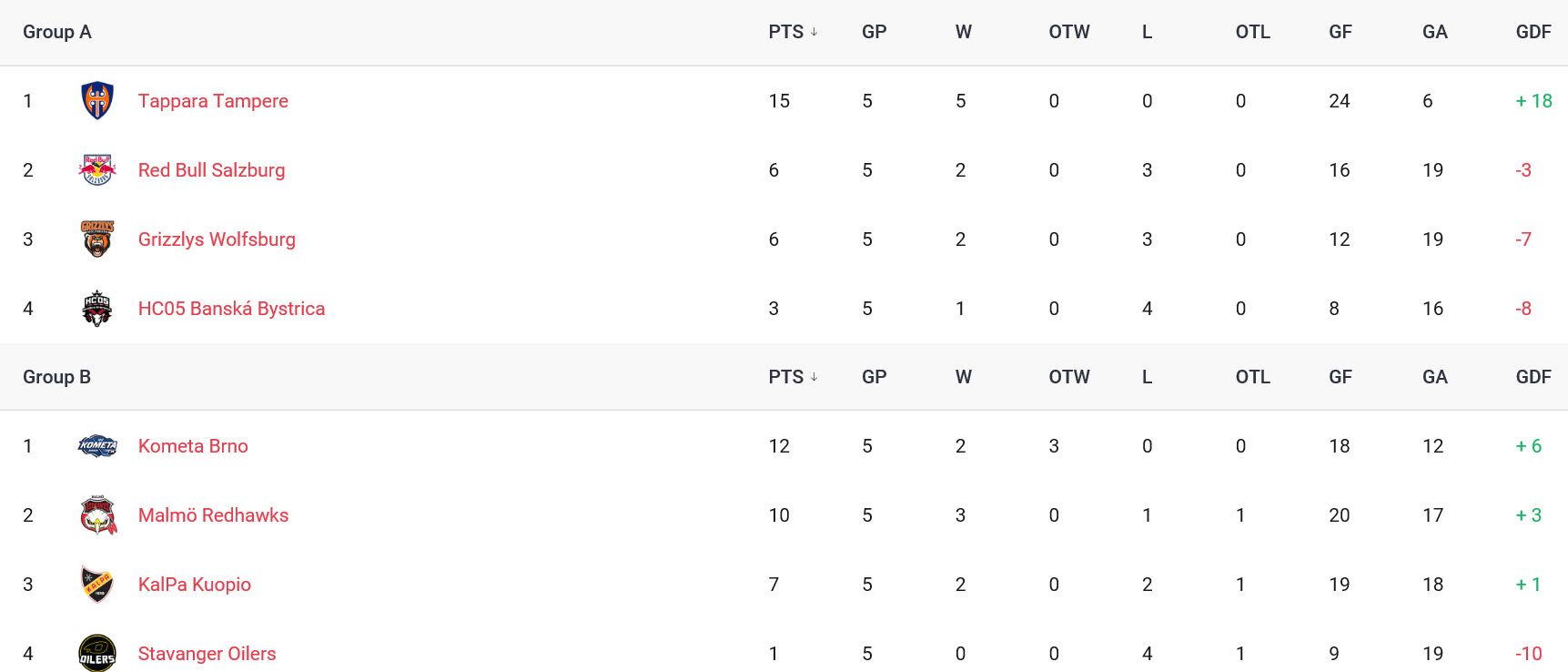This screenshot has height=672, width=1568.
Task: Click the Stavanger Oilers logo
Action: pos(97,653)
